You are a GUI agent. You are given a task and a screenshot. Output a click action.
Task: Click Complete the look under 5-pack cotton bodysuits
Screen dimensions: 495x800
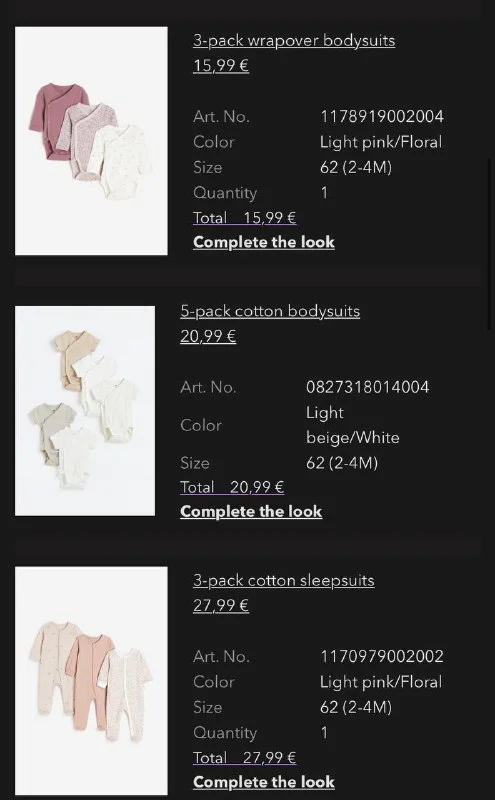point(251,511)
